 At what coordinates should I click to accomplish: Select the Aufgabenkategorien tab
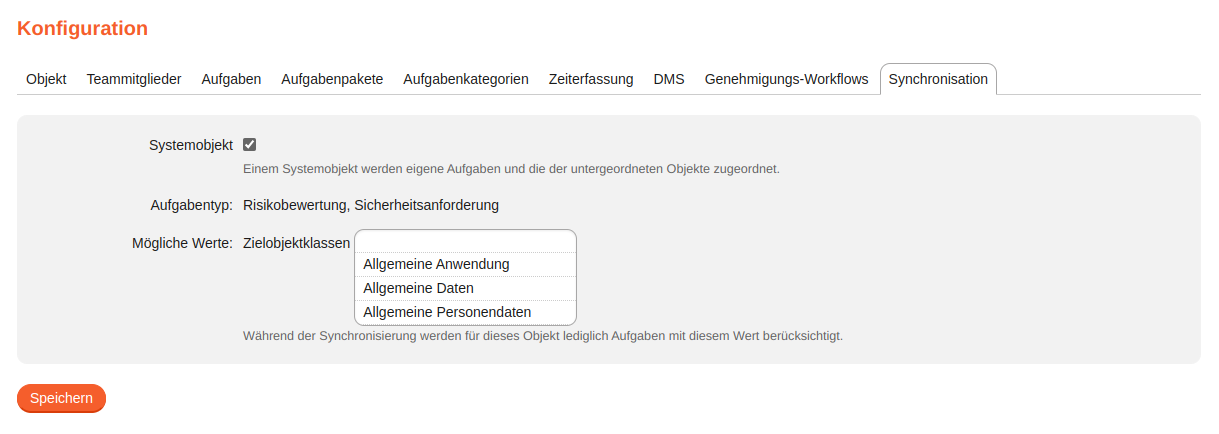coord(466,79)
